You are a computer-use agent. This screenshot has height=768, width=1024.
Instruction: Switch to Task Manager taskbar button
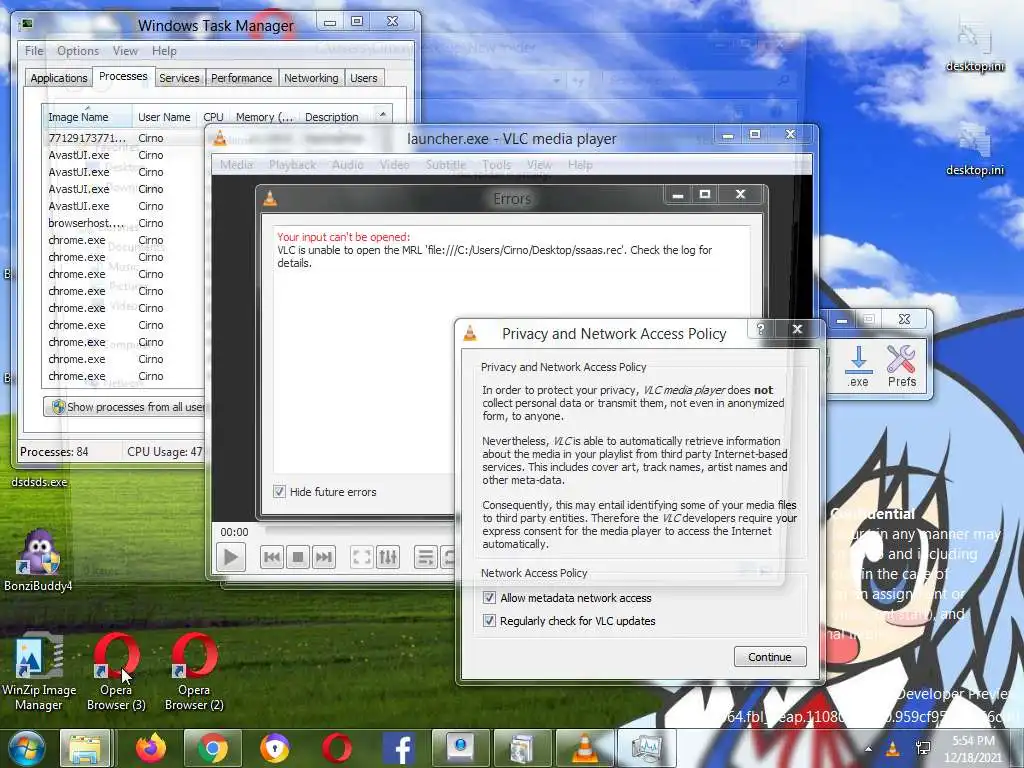point(647,748)
